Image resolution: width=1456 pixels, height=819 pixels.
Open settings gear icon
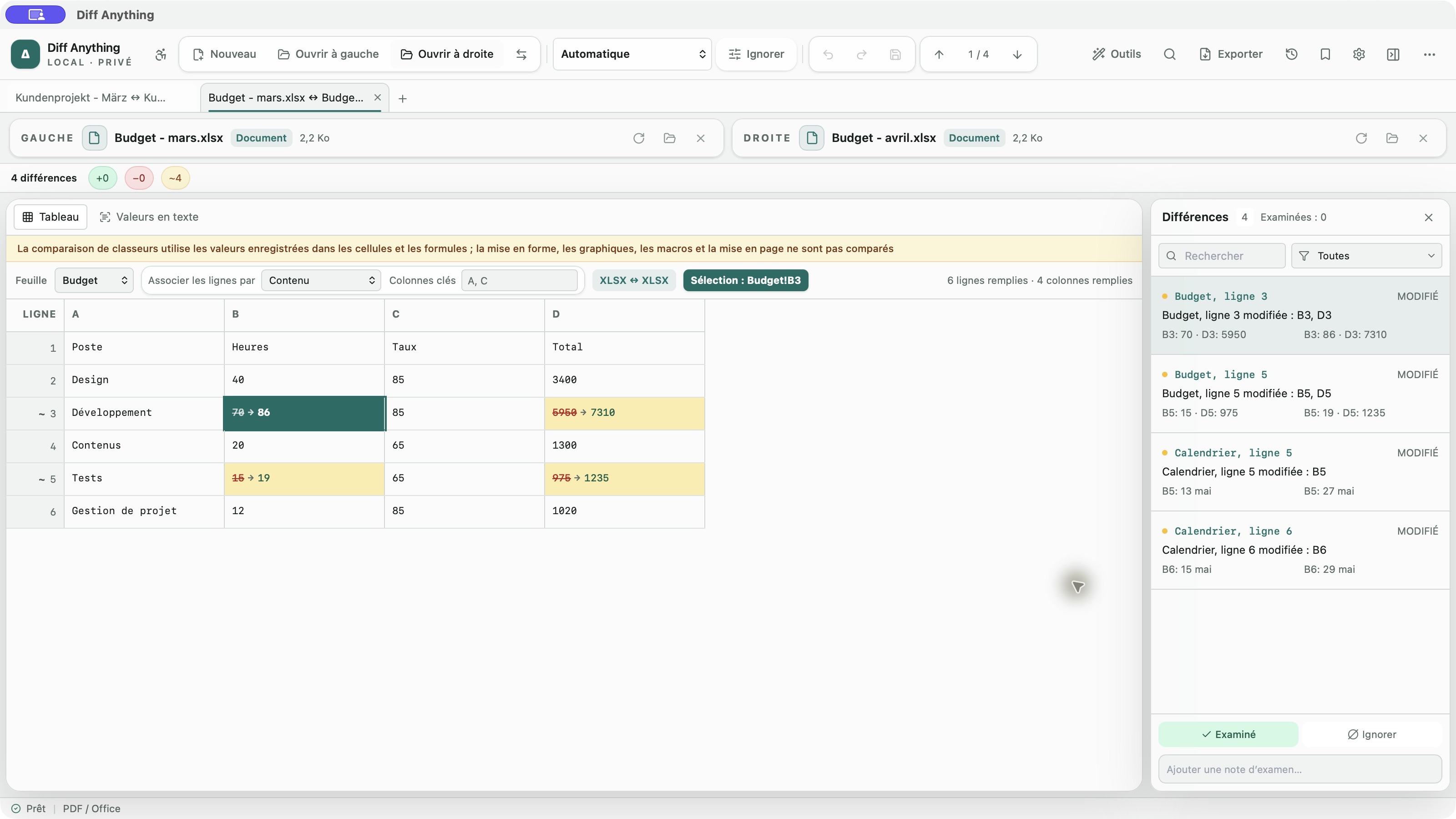[1360, 54]
